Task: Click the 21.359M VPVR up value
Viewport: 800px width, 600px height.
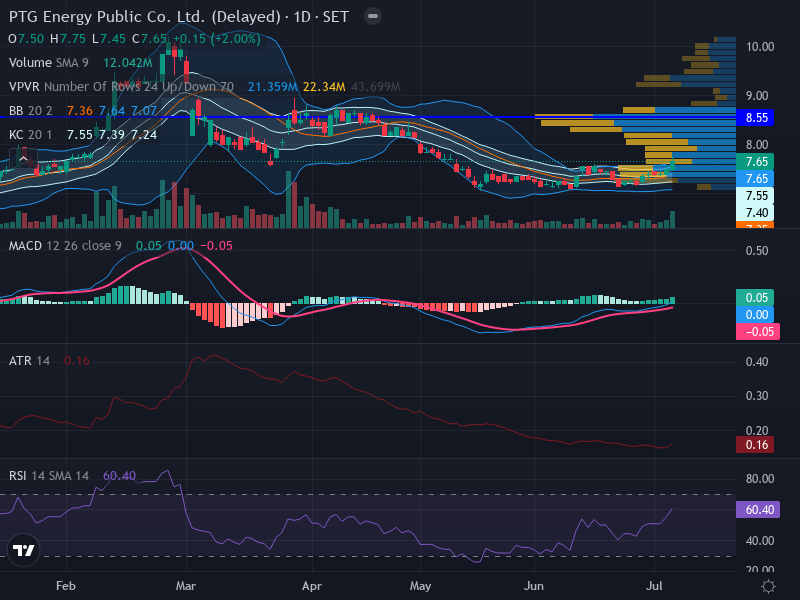Action: [272, 87]
